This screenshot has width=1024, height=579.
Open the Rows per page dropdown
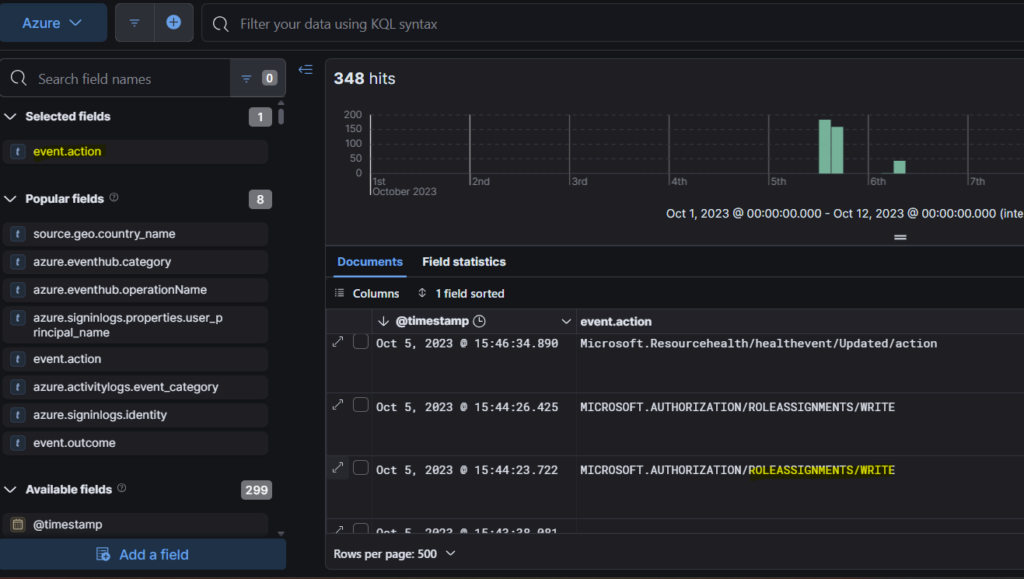point(394,553)
